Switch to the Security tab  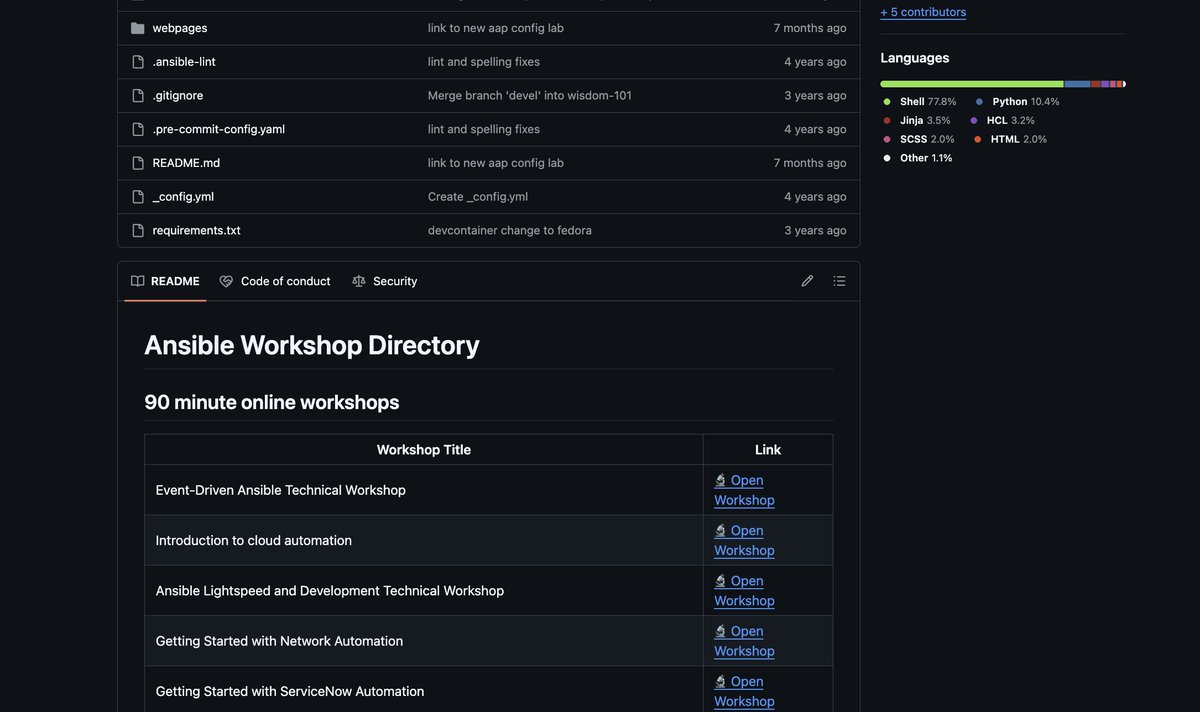(396, 279)
